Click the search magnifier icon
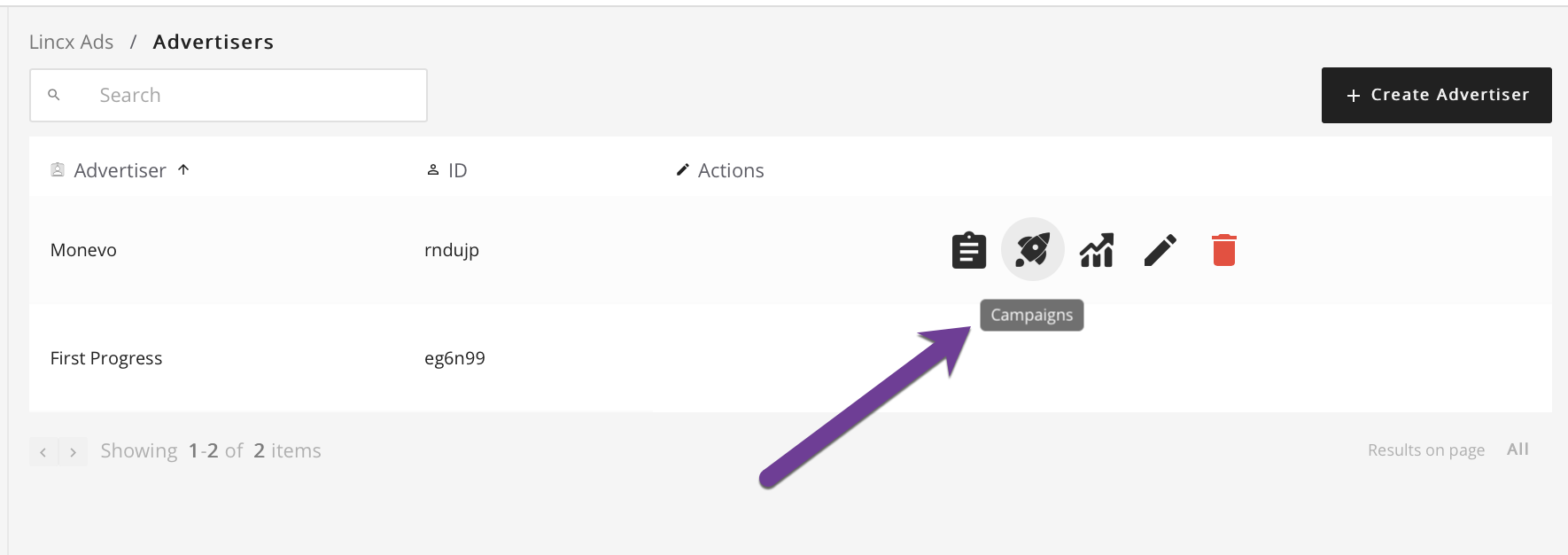Image resolution: width=1568 pixels, height=555 pixels. [54, 95]
